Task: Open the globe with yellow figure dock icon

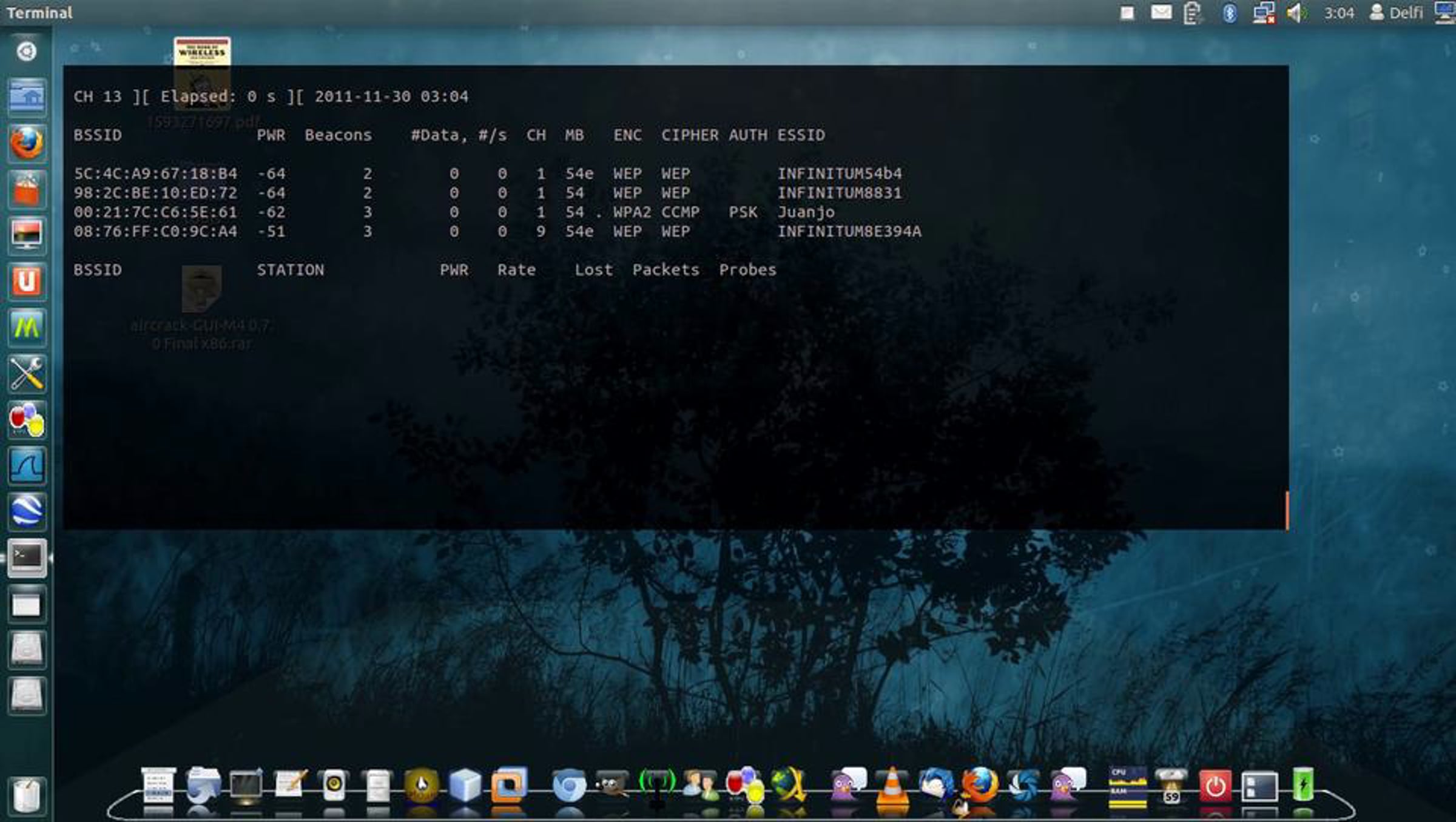Action: click(x=789, y=786)
